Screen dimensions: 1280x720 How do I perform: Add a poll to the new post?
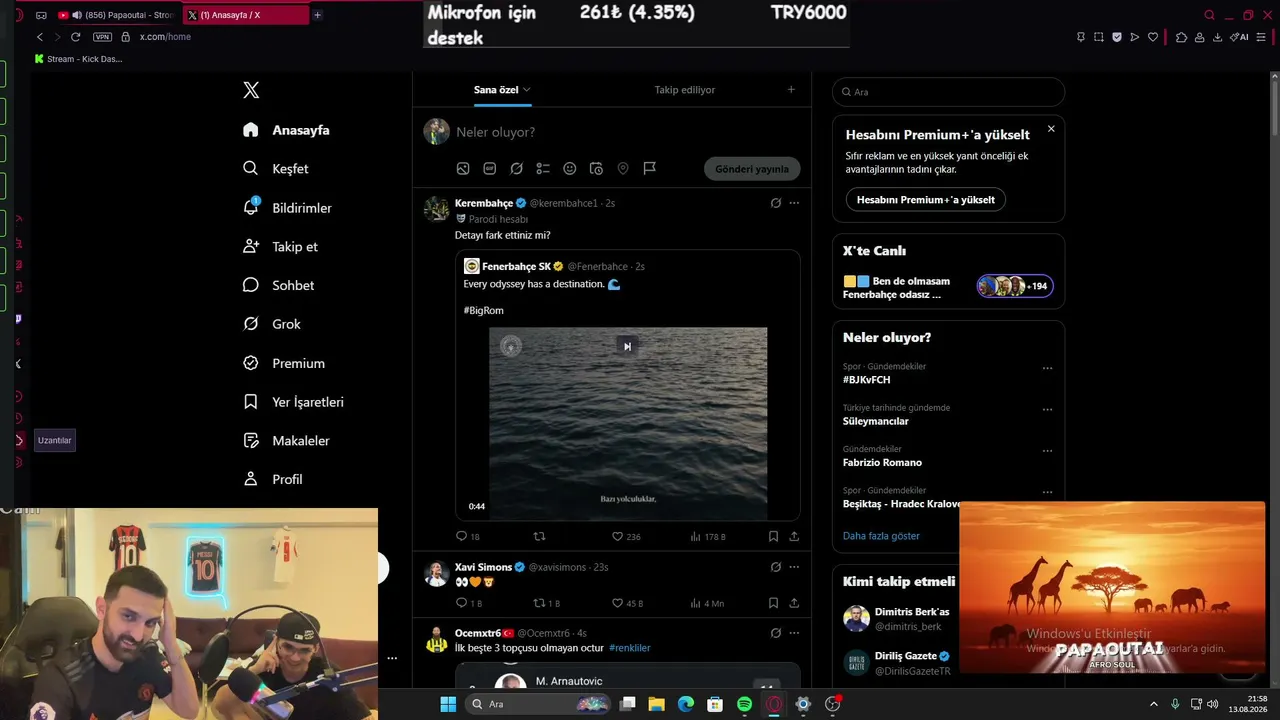[543, 169]
